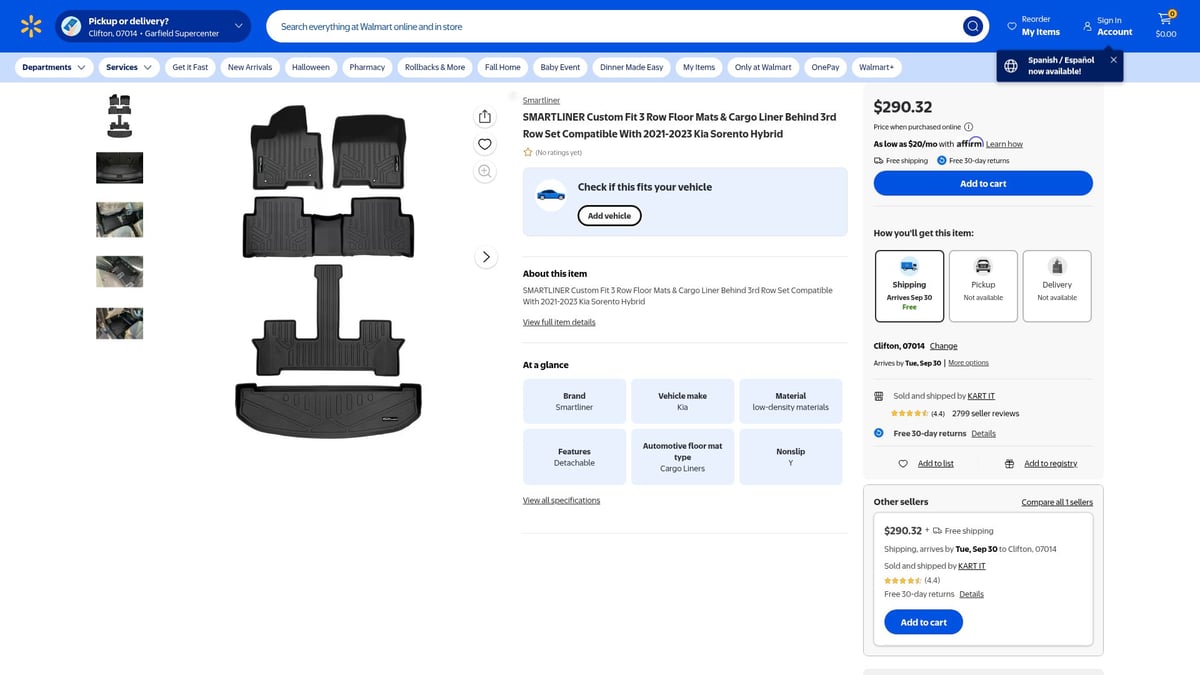Screen dimensions: 1200x675
Task: Expand the Pickup or delivery dropdown
Action: click(x=153, y=26)
